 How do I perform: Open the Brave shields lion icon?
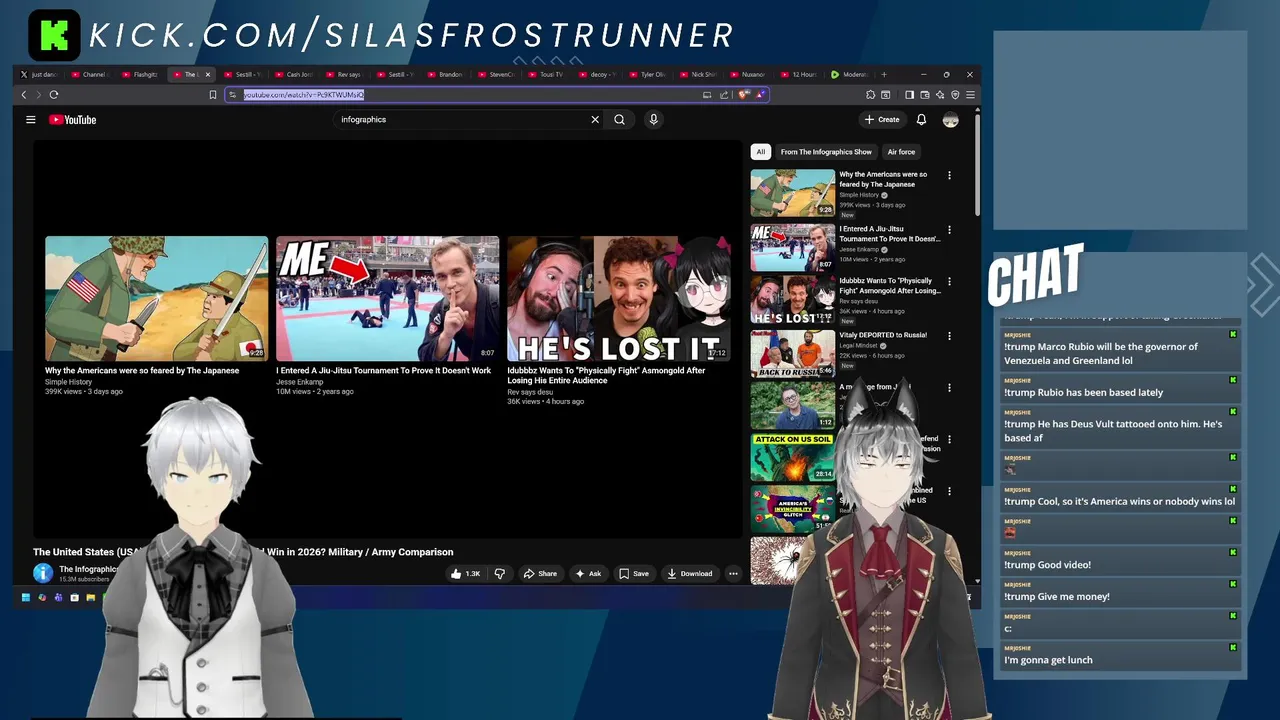(743, 95)
